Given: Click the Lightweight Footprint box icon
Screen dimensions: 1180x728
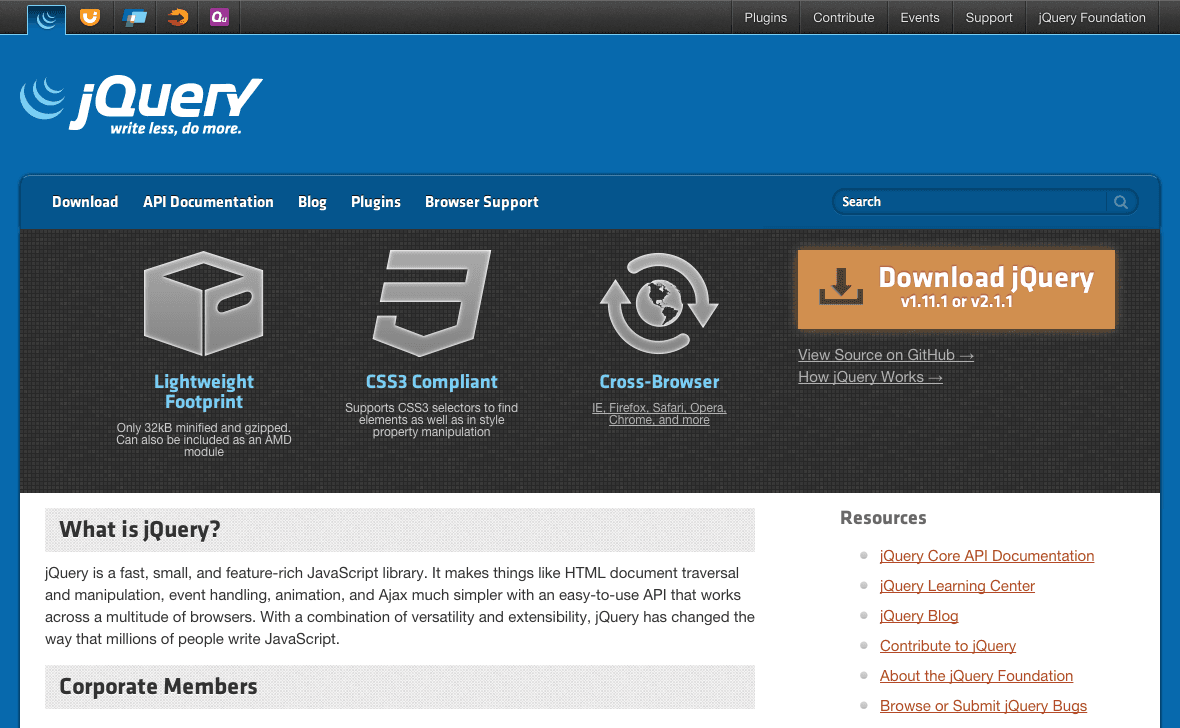Looking at the screenshot, I should (203, 303).
